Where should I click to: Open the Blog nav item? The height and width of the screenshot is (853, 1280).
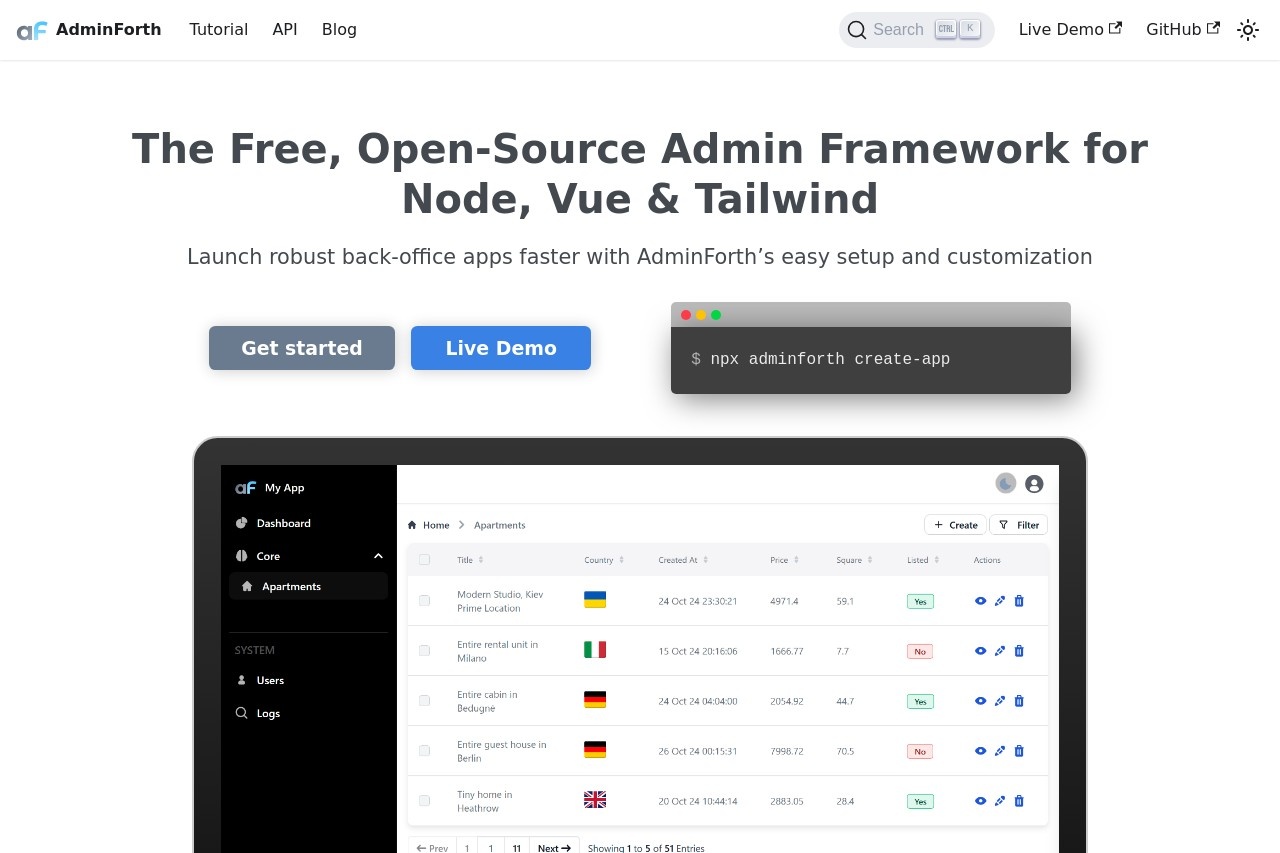pyautogui.click(x=339, y=30)
